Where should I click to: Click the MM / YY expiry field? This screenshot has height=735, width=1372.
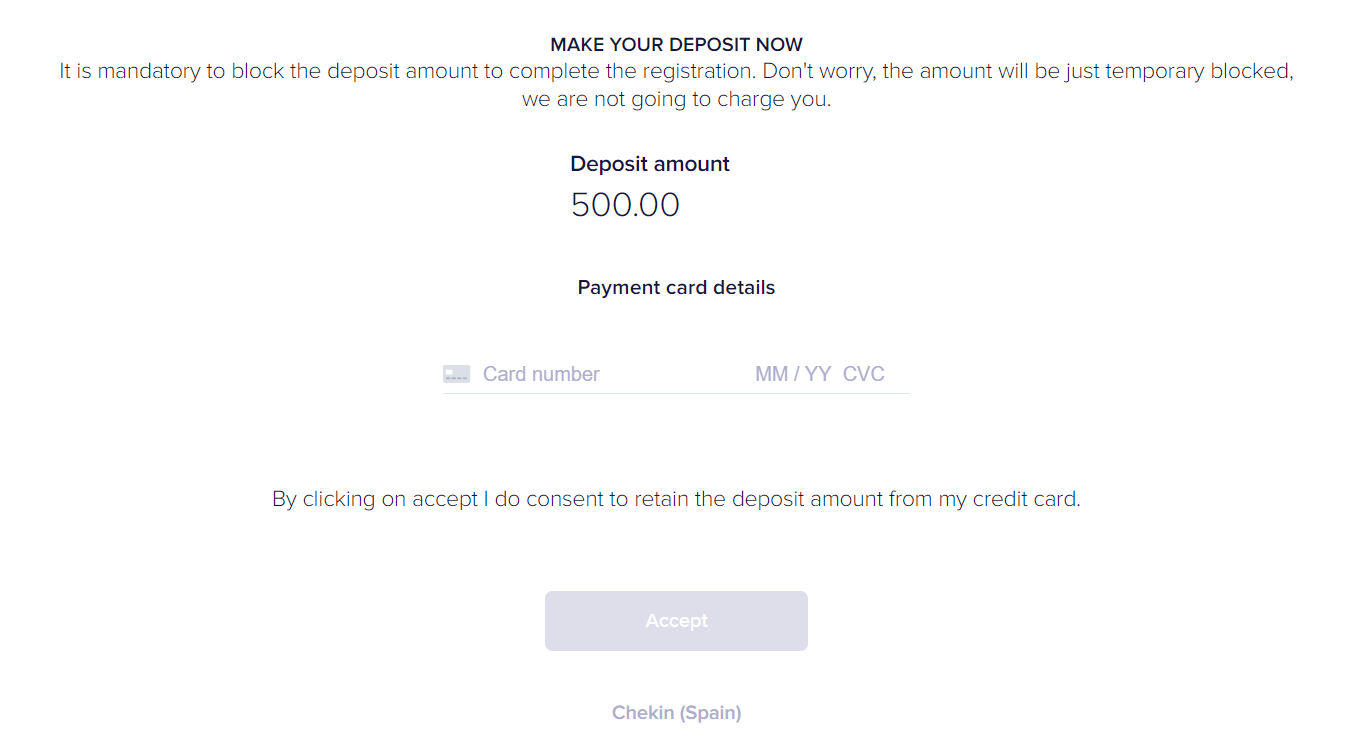click(793, 374)
